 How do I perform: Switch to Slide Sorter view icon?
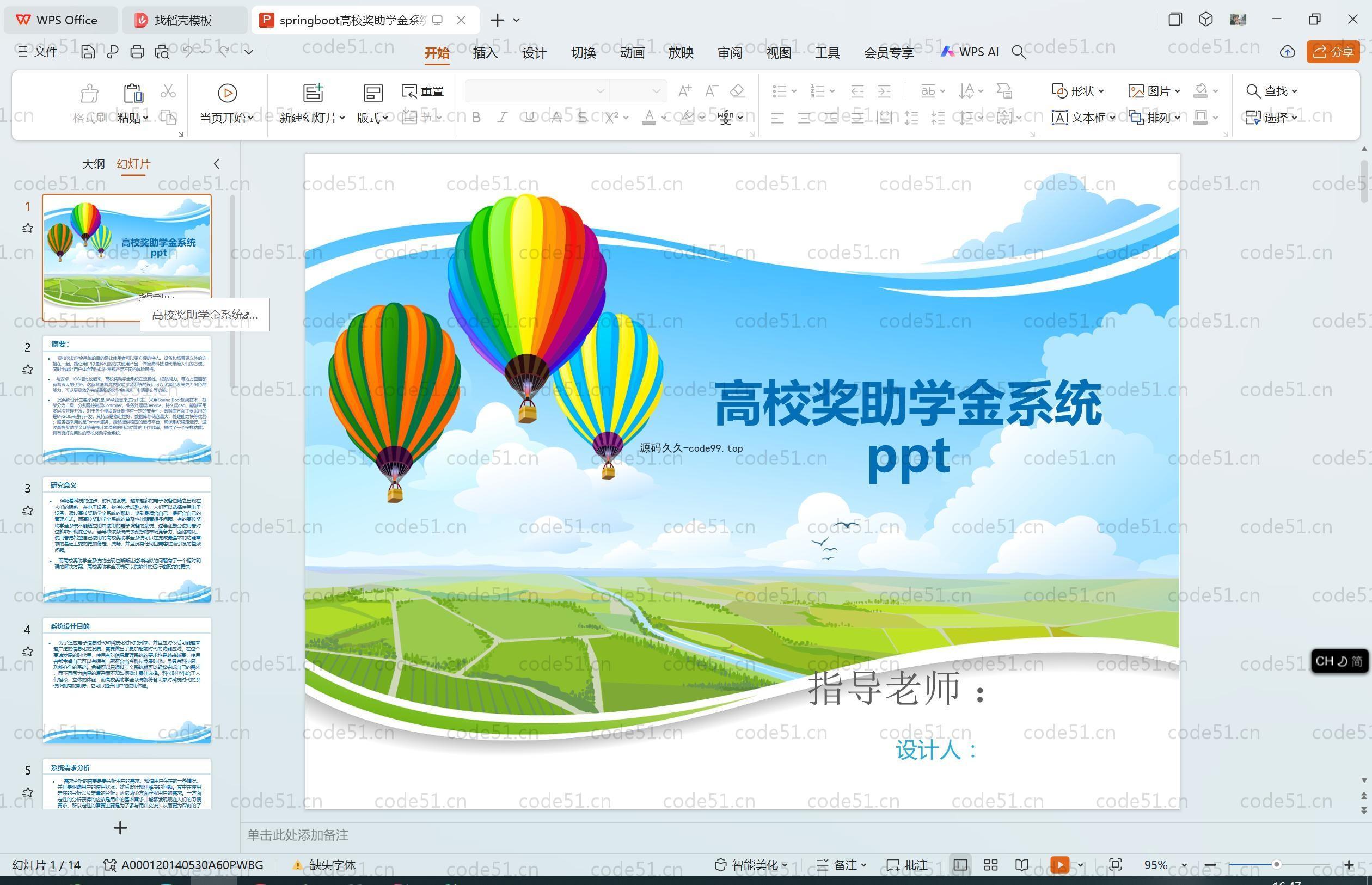(x=991, y=865)
